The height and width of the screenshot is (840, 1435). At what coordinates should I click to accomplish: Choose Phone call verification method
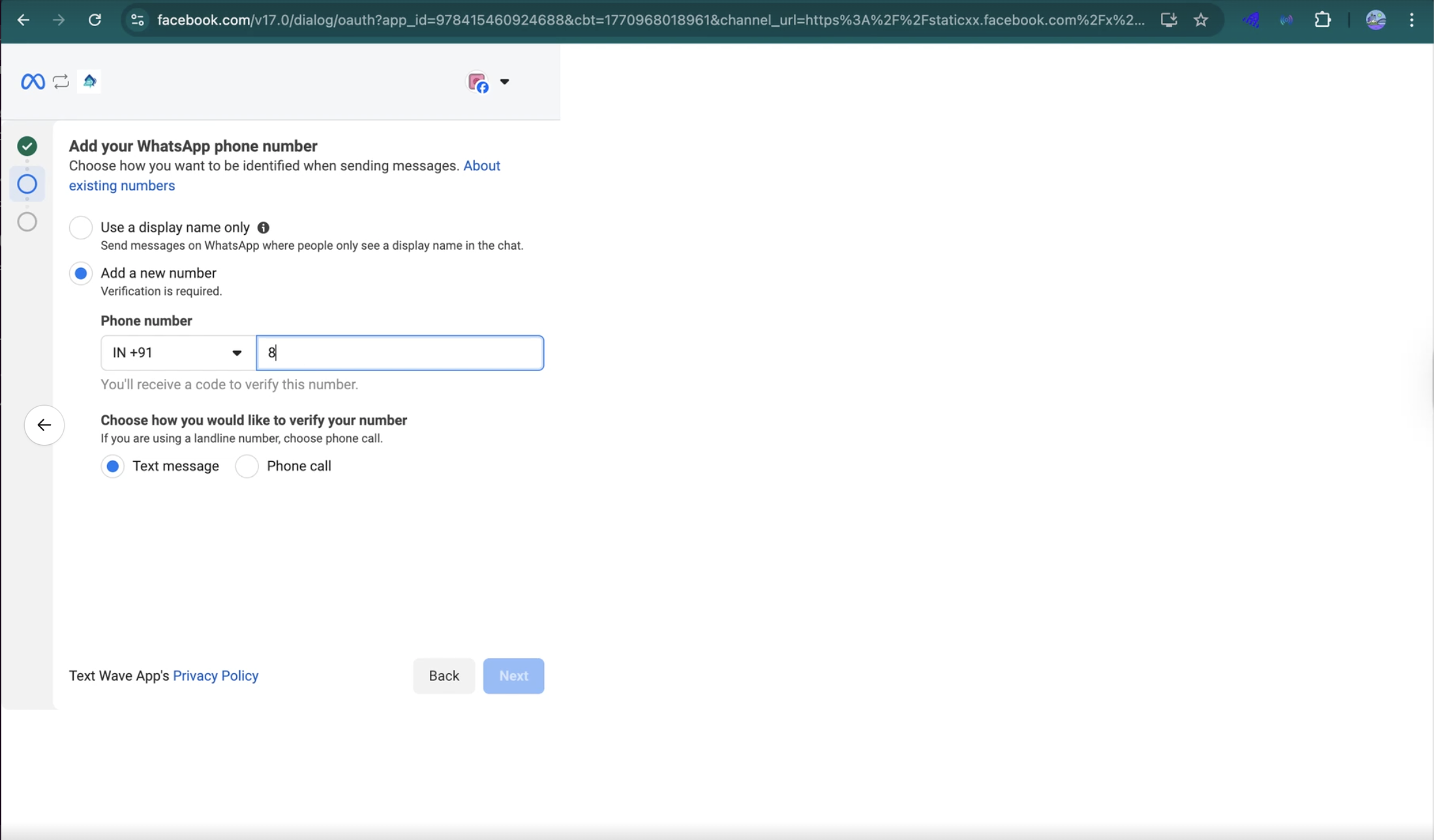247,466
